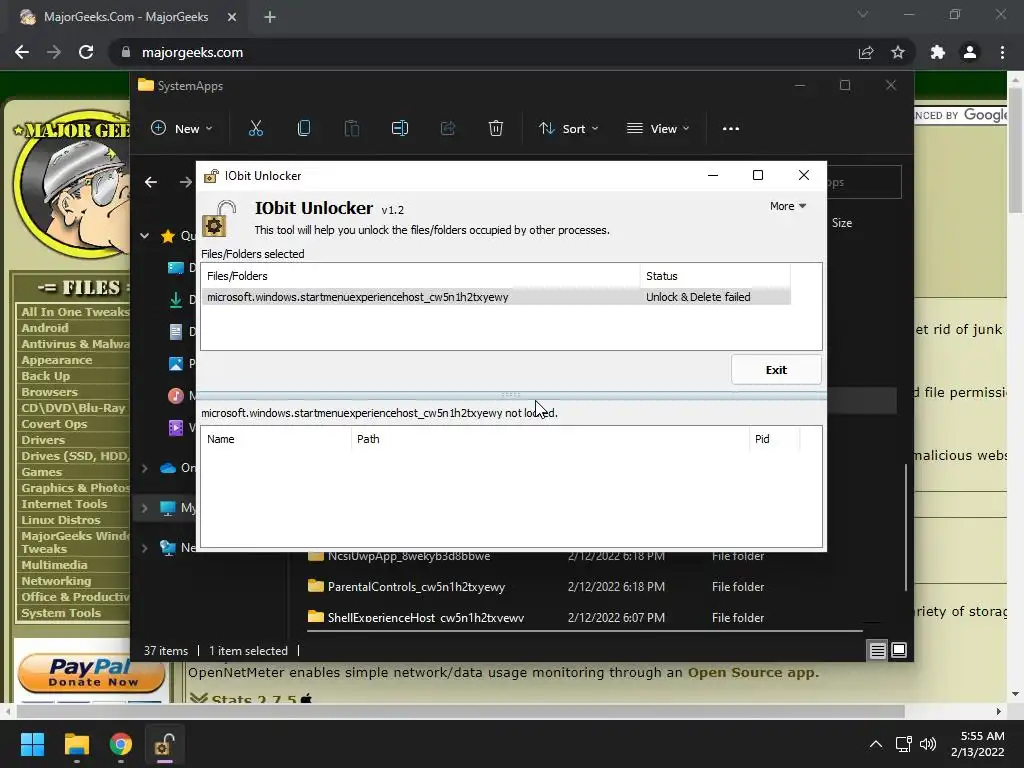The height and width of the screenshot is (768, 1024).
Task: Click the Delete trash icon in File Explorer
Action: 496,129
